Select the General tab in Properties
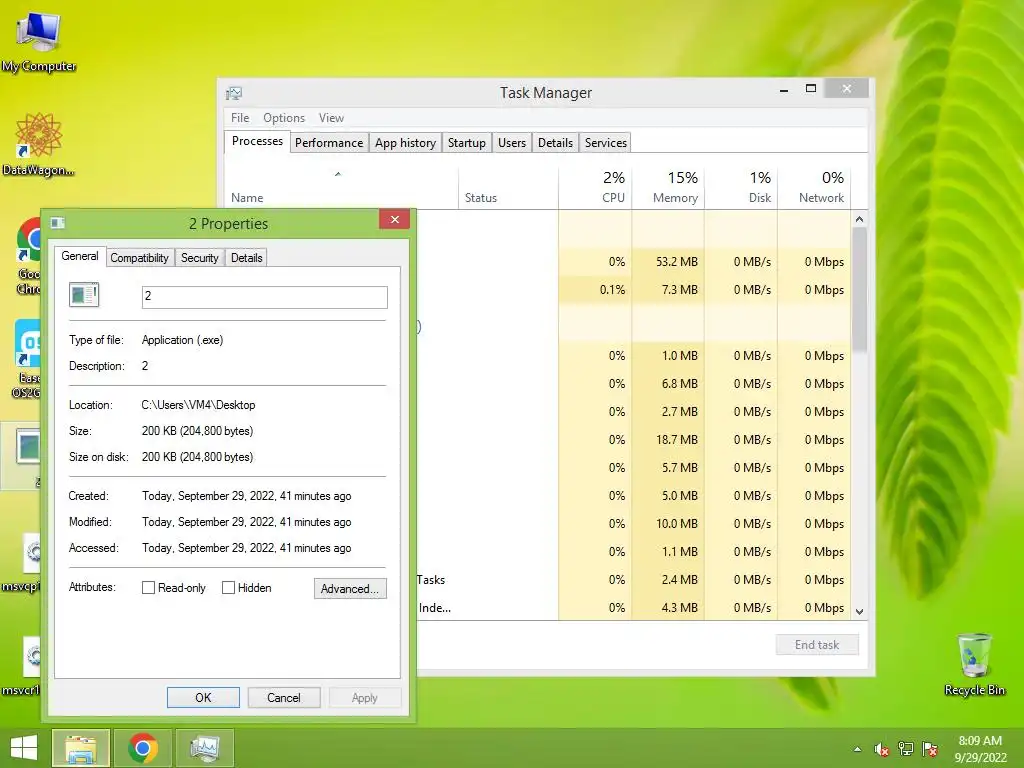1024x768 pixels. (x=80, y=256)
